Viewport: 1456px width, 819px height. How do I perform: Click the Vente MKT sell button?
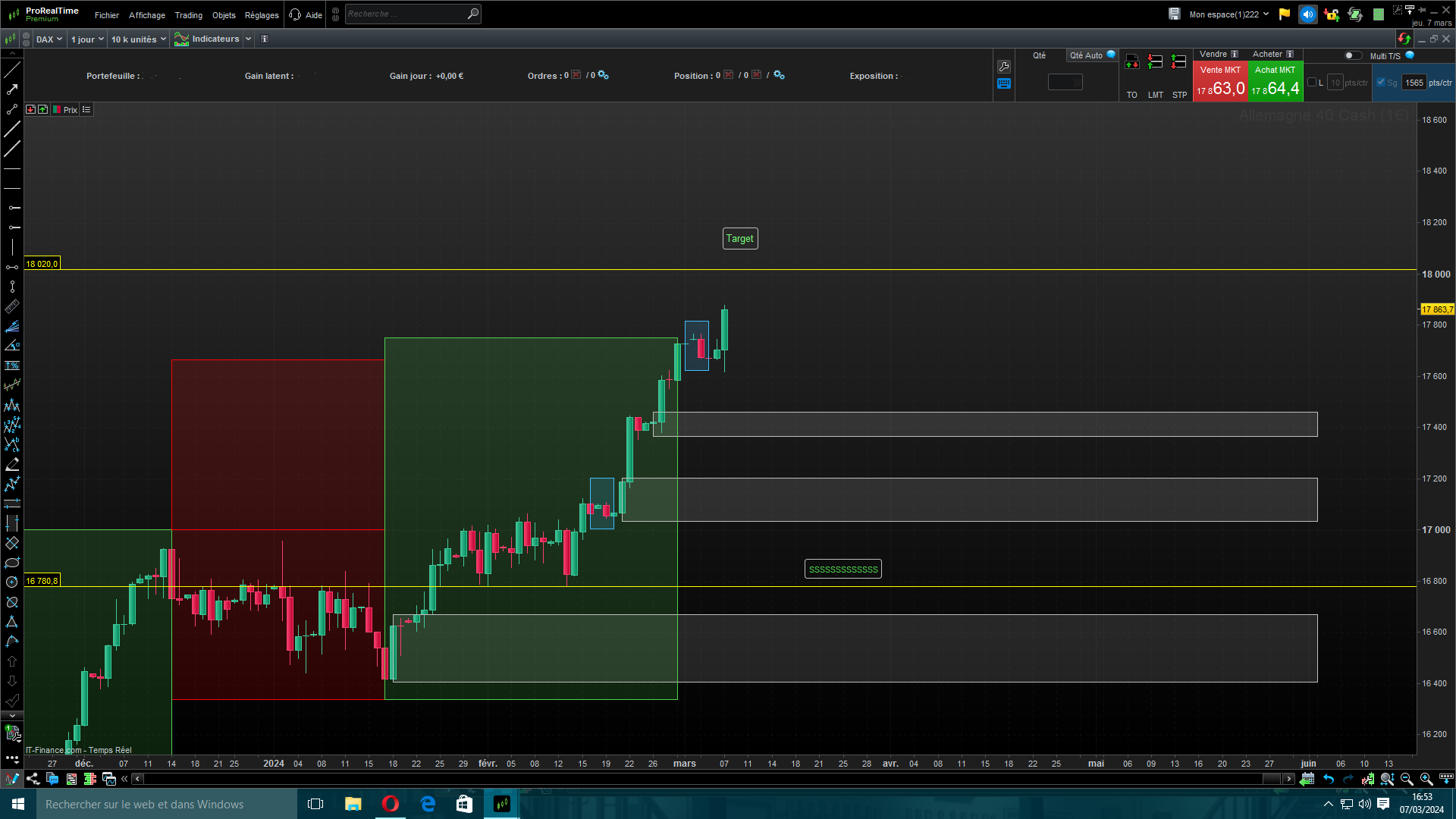tap(1220, 82)
